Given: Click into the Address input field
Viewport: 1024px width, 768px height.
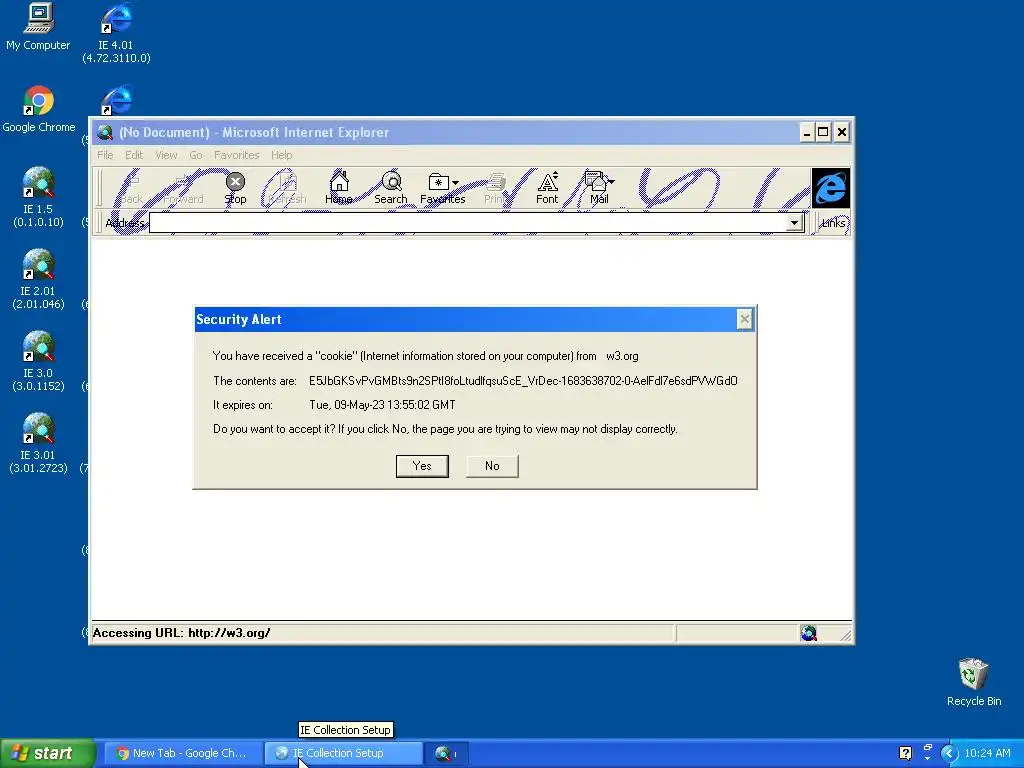Looking at the screenshot, I should [468, 223].
